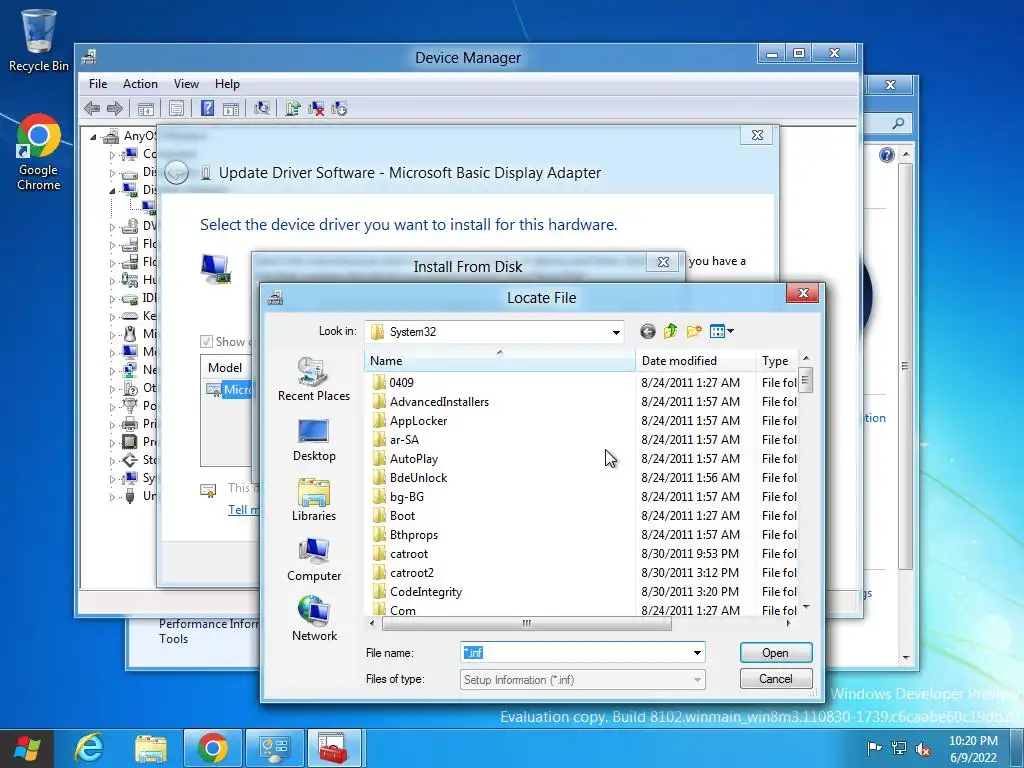
Task: Open the View Menu icon in Locate File
Action: [721, 332]
